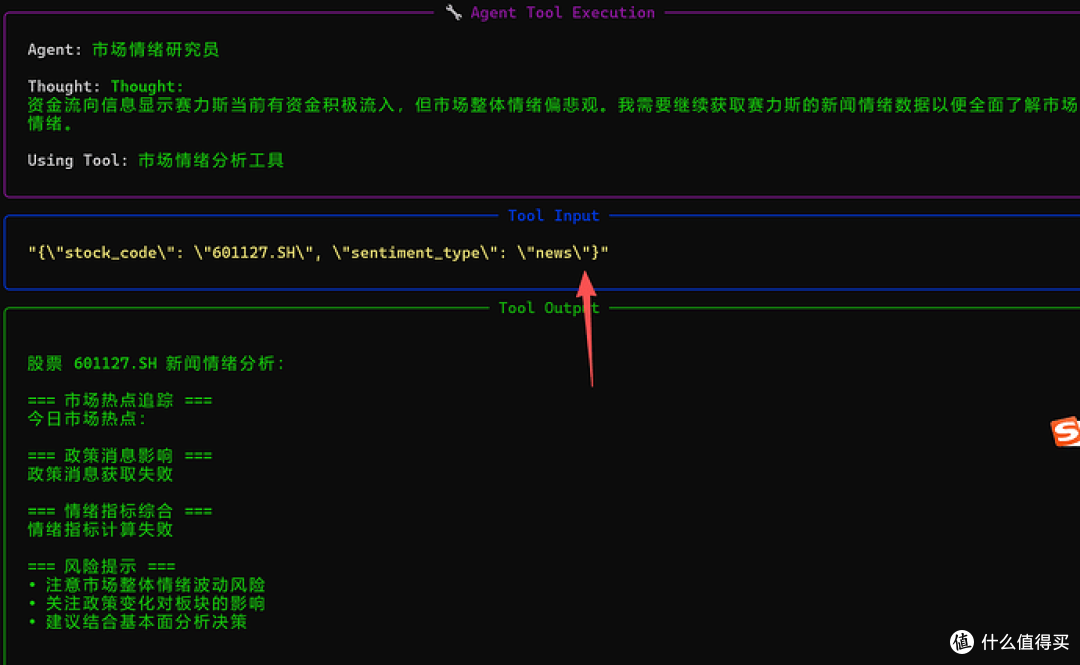Click the heading '=== 风险提示 ==='
This screenshot has height=665, width=1080.
click(101, 566)
